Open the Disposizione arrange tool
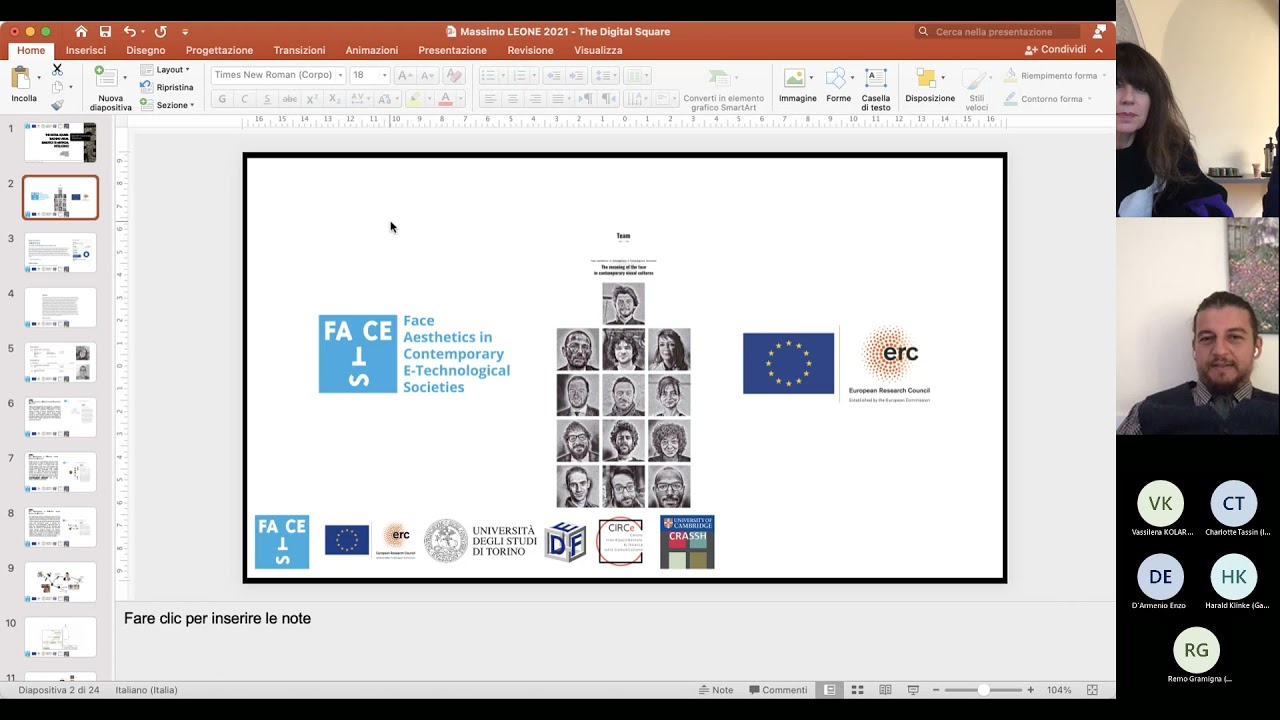 tap(930, 86)
